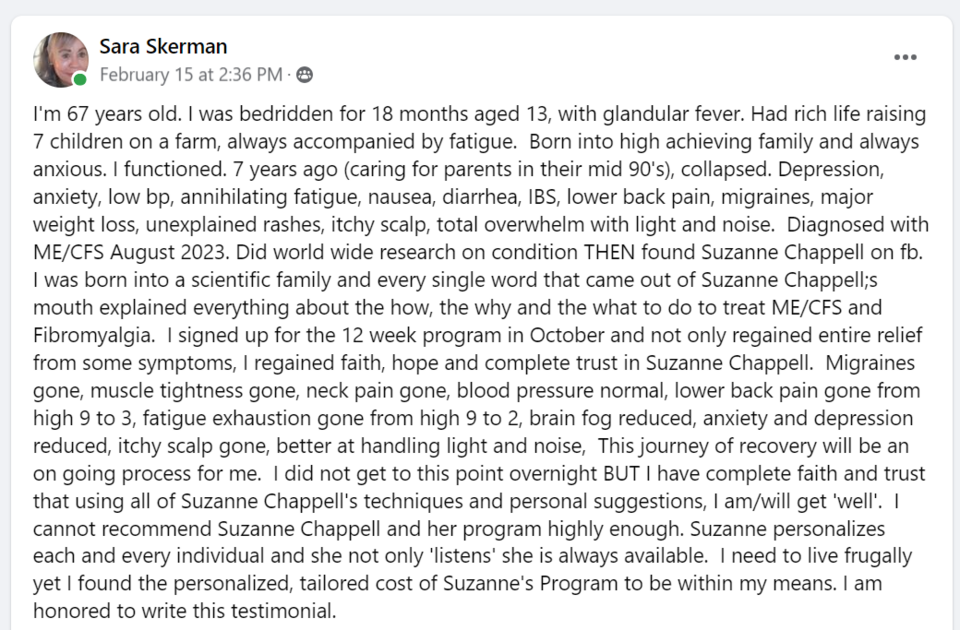Click "honored to write this testimonial" line

click(185, 611)
